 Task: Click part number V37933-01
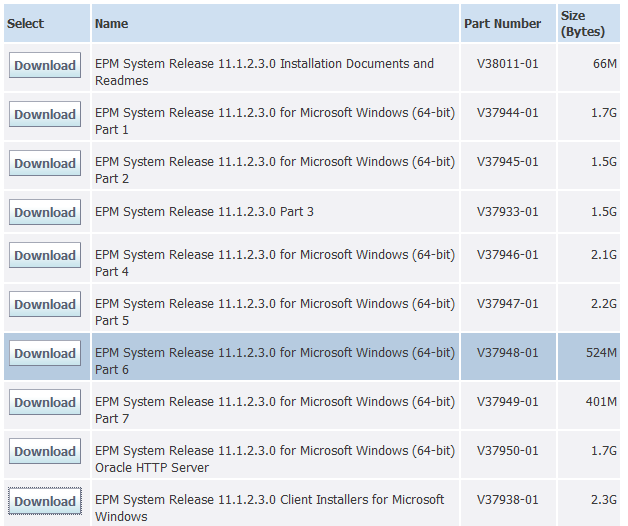coord(507,211)
